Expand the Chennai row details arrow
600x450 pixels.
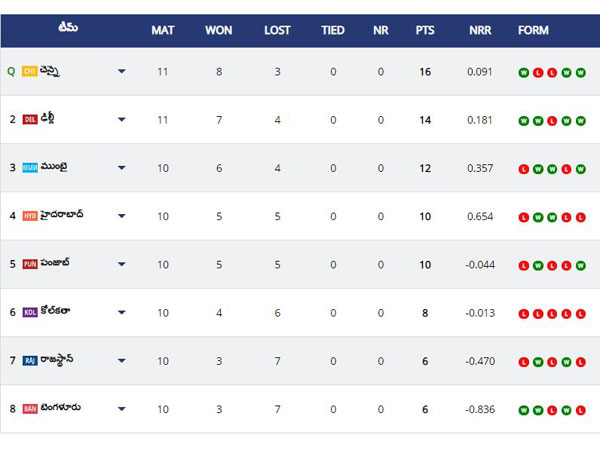tap(122, 72)
